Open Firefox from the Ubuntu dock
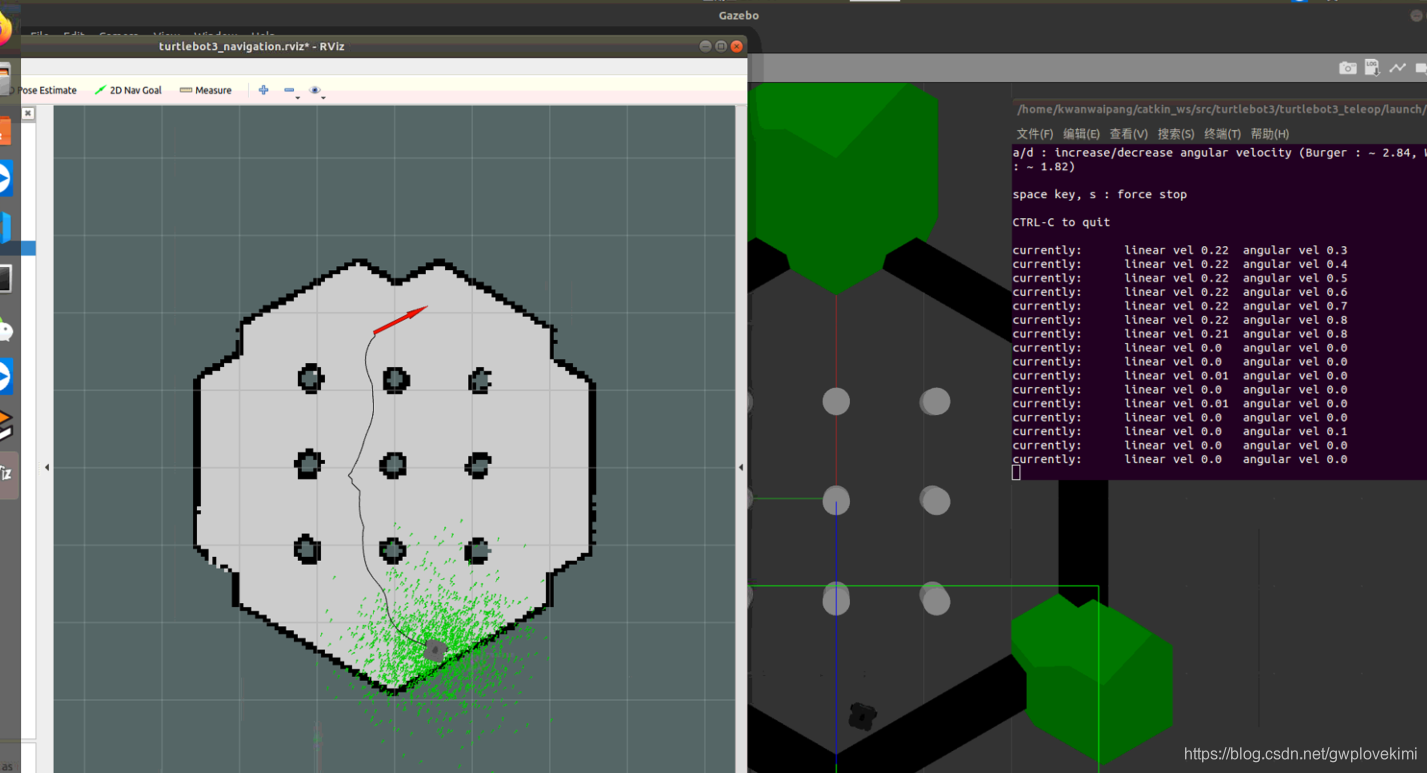Image resolution: width=1427 pixels, height=773 pixels. click(4, 29)
